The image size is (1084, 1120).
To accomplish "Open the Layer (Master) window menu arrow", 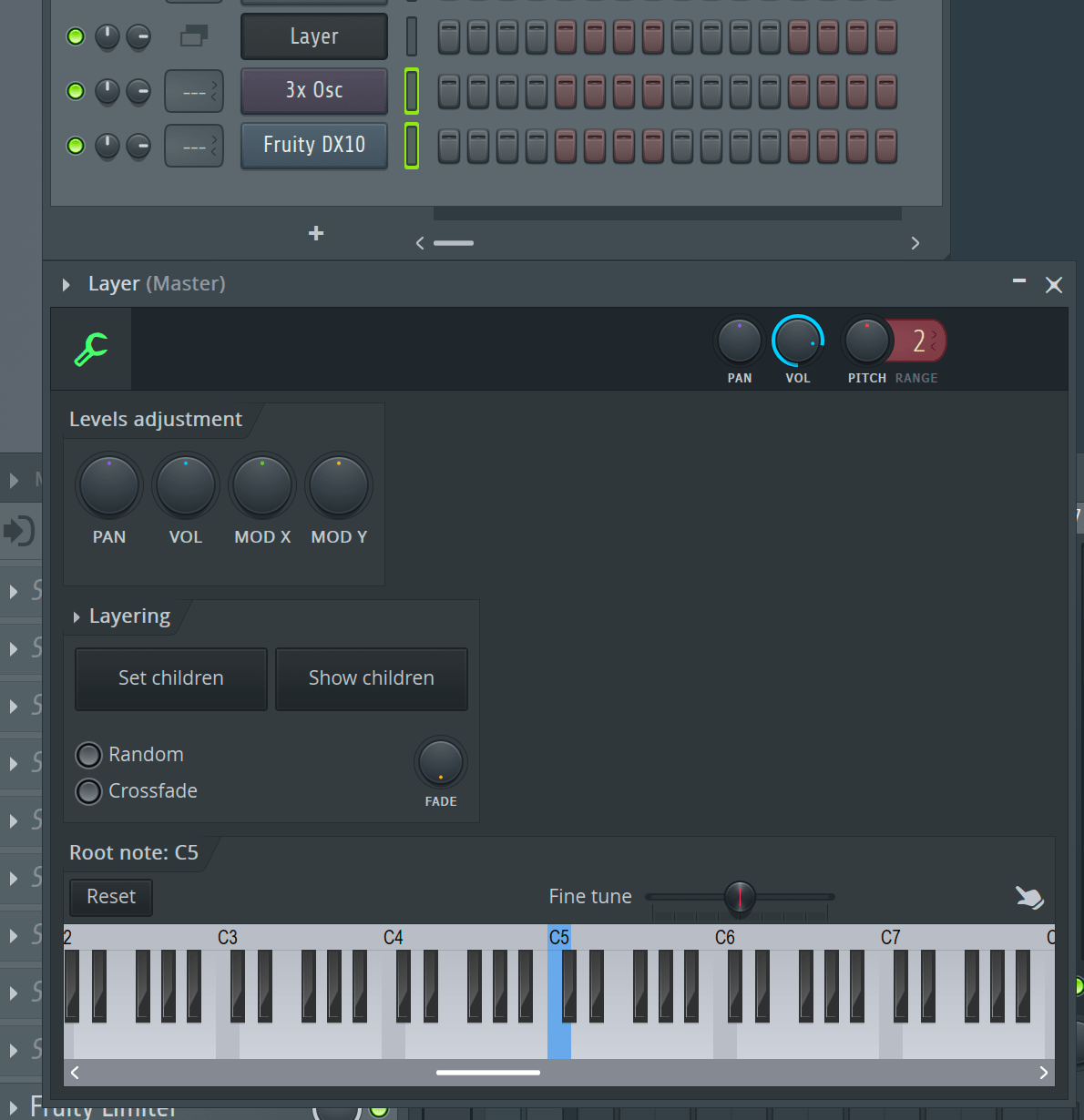I will (66, 285).
